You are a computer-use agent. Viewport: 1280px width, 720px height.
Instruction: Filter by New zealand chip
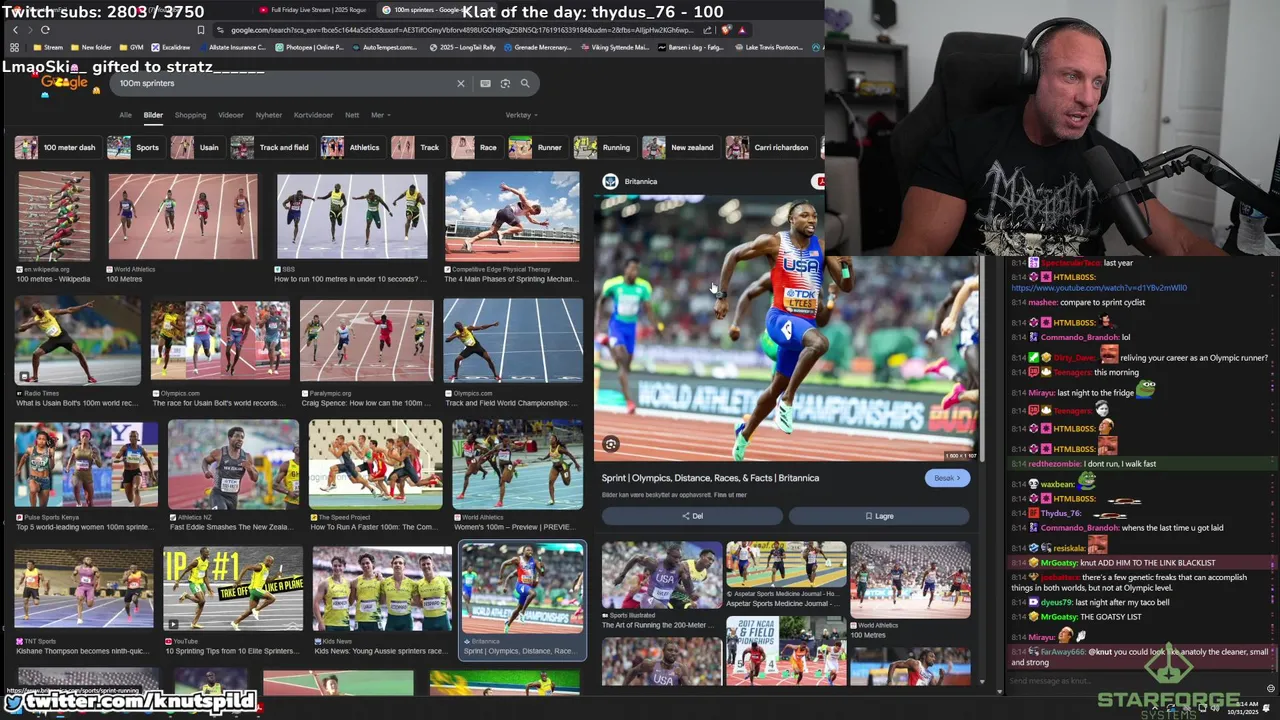click(x=680, y=148)
